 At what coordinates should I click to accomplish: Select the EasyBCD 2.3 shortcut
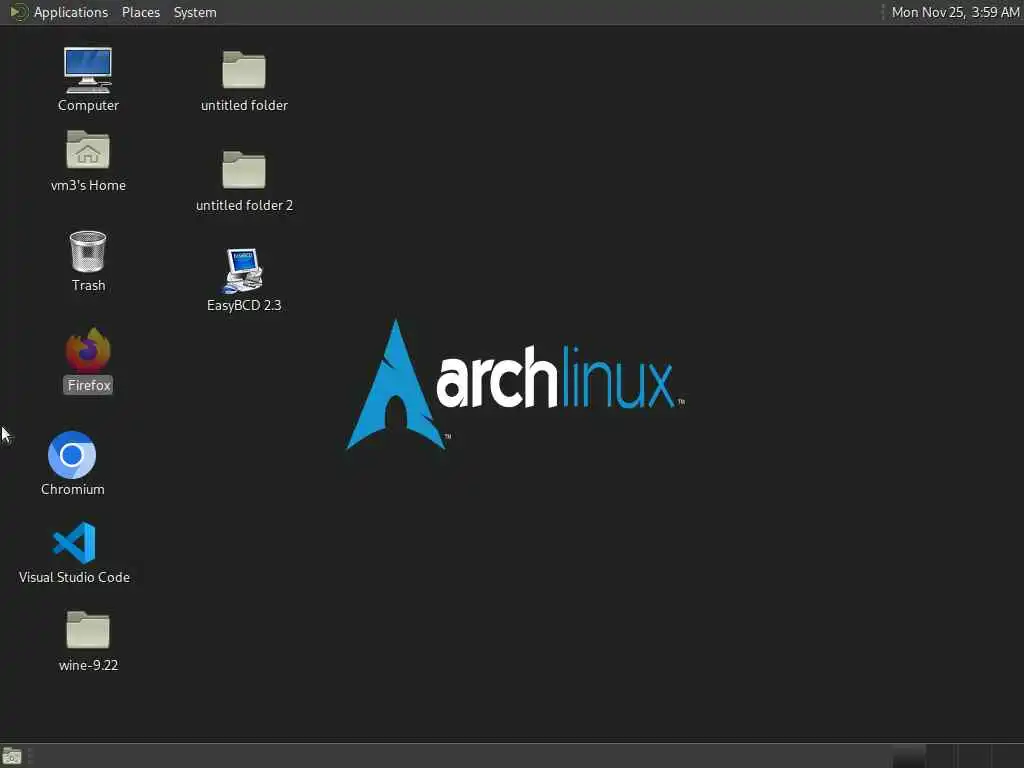[x=244, y=280]
